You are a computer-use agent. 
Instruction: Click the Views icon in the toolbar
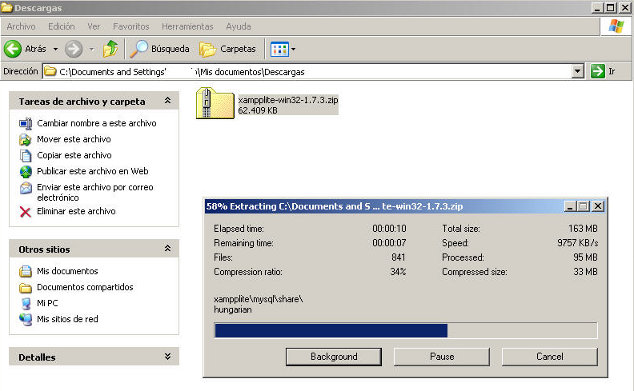(x=279, y=49)
